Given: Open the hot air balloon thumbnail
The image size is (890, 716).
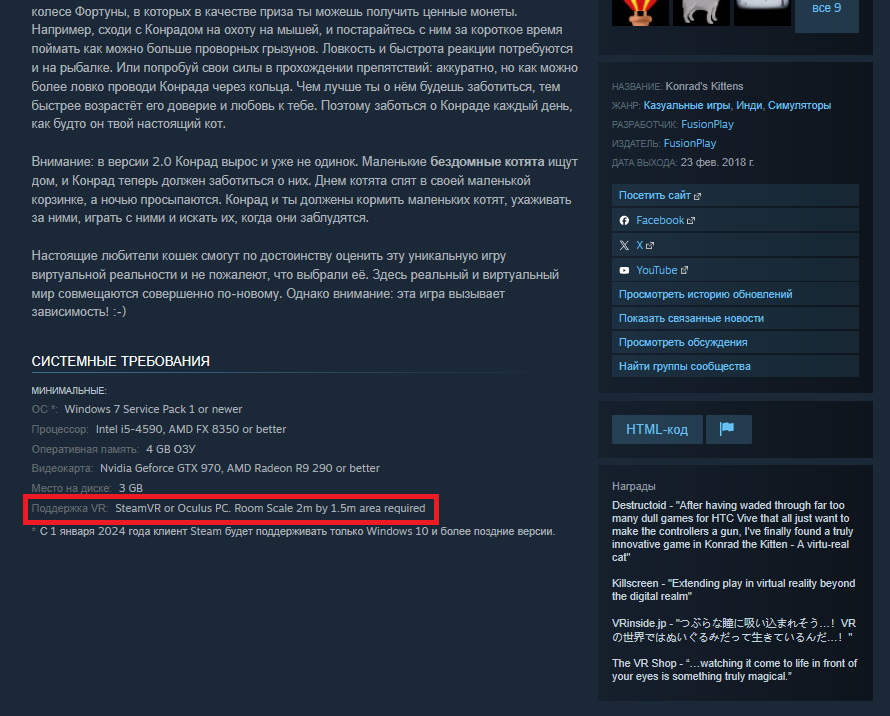Looking at the screenshot, I should point(640,12).
